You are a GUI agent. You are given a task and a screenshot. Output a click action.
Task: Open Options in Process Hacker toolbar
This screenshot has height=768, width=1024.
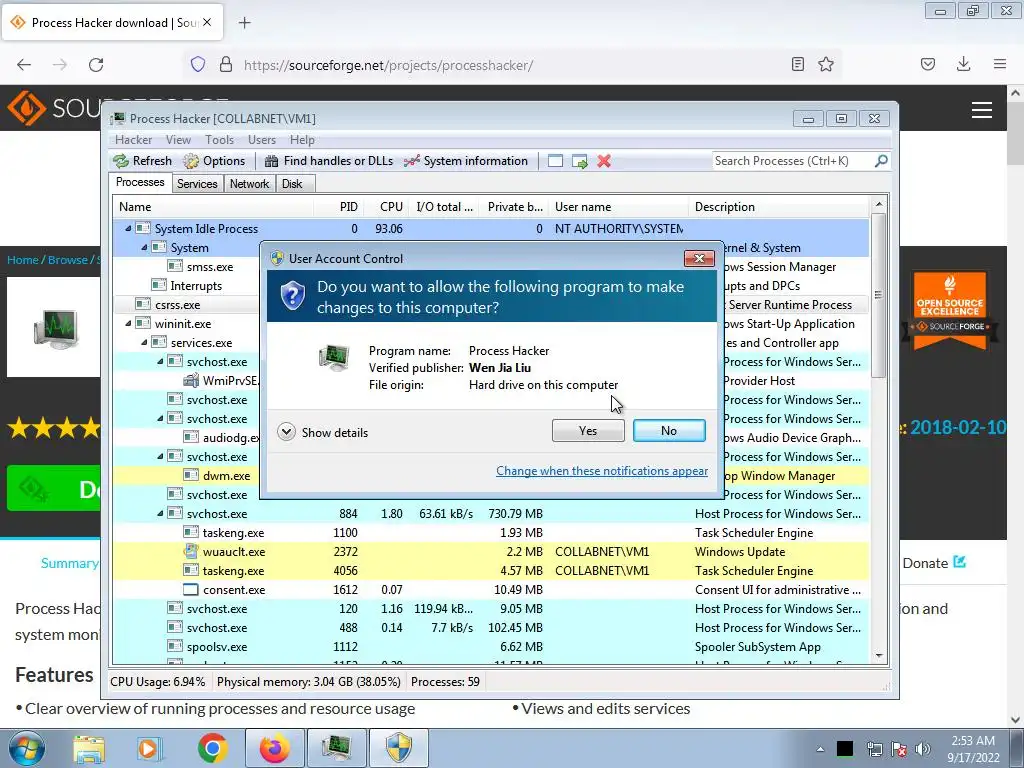tap(214, 161)
